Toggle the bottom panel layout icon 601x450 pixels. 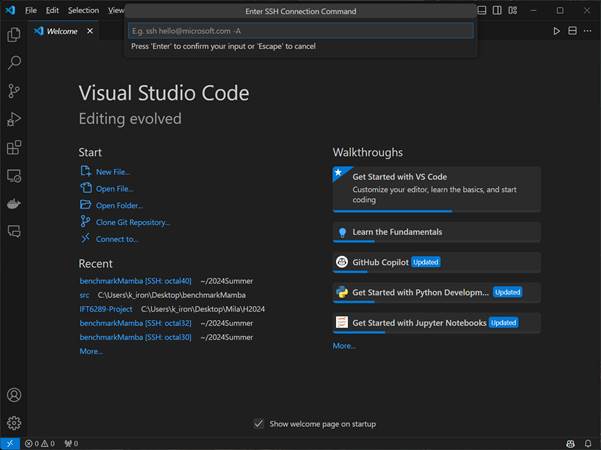click(x=482, y=10)
